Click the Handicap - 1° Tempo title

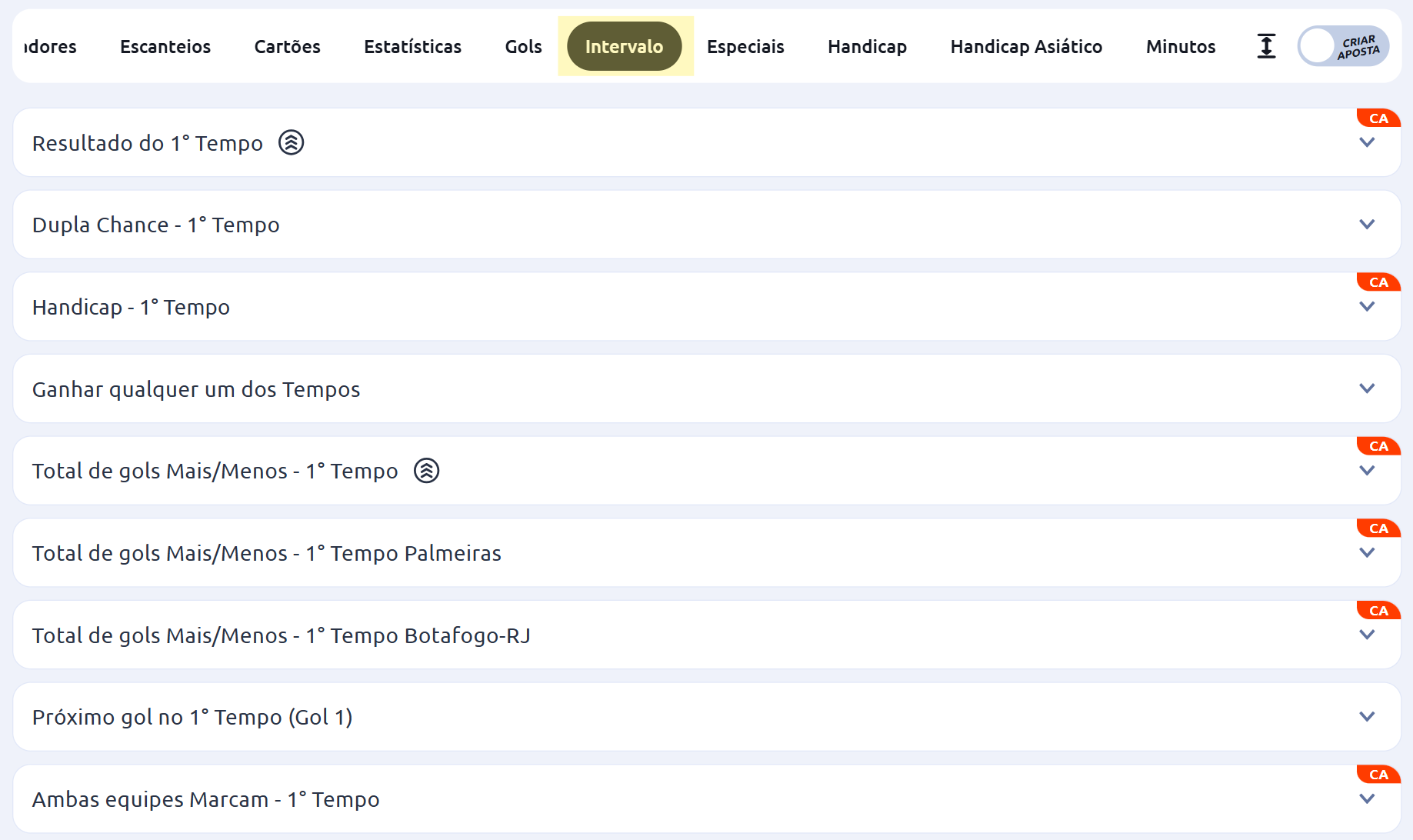coord(131,307)
